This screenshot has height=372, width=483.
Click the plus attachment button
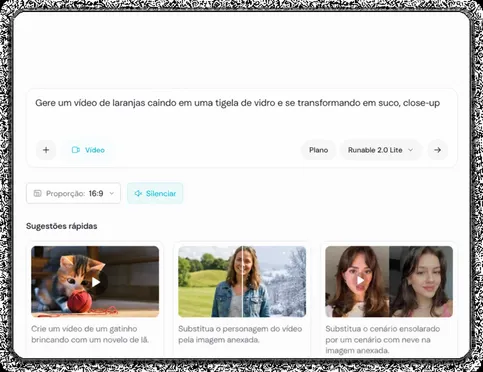[x=46, y=150]
